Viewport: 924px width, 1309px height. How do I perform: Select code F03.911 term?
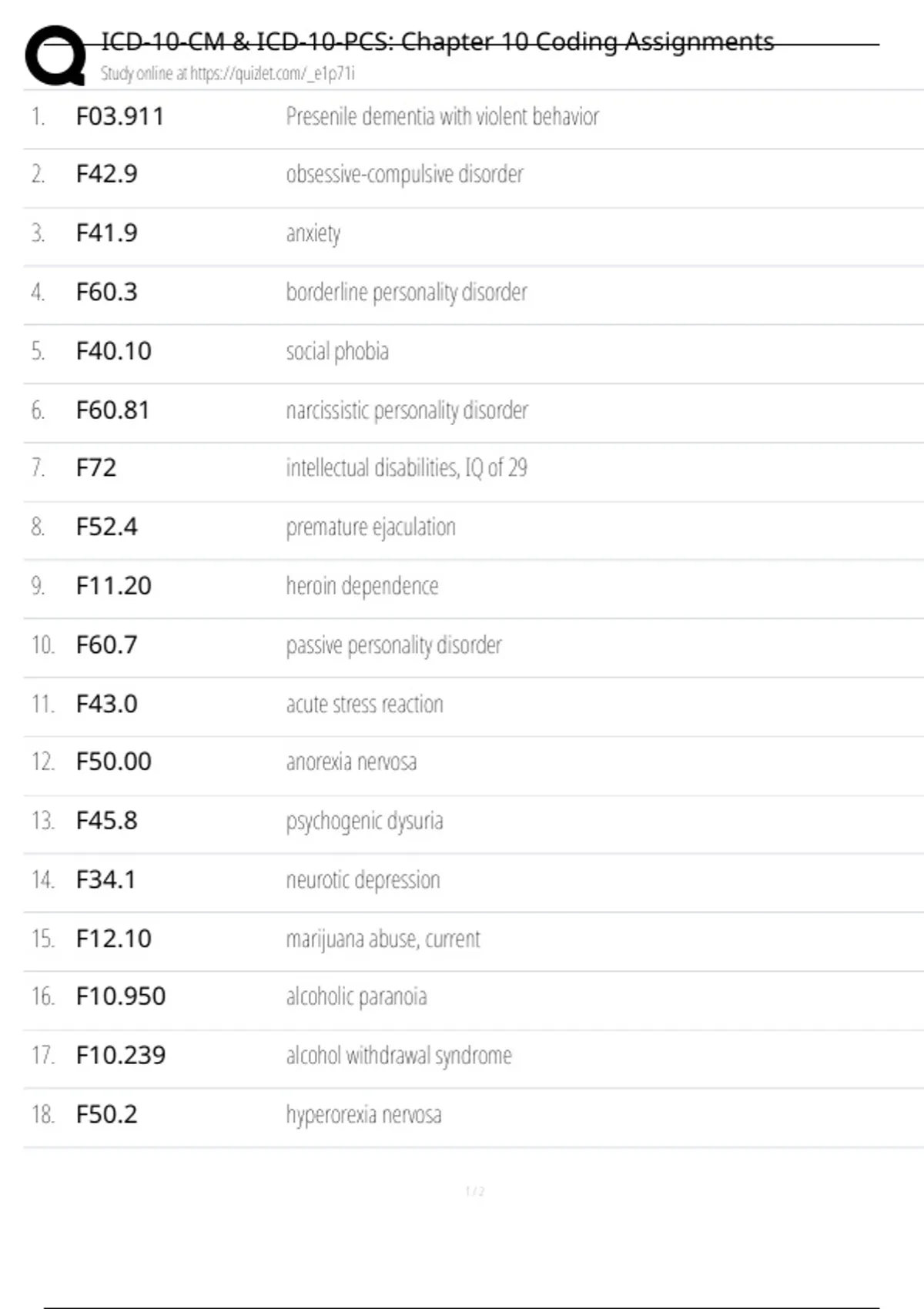[x=120, y=116]
